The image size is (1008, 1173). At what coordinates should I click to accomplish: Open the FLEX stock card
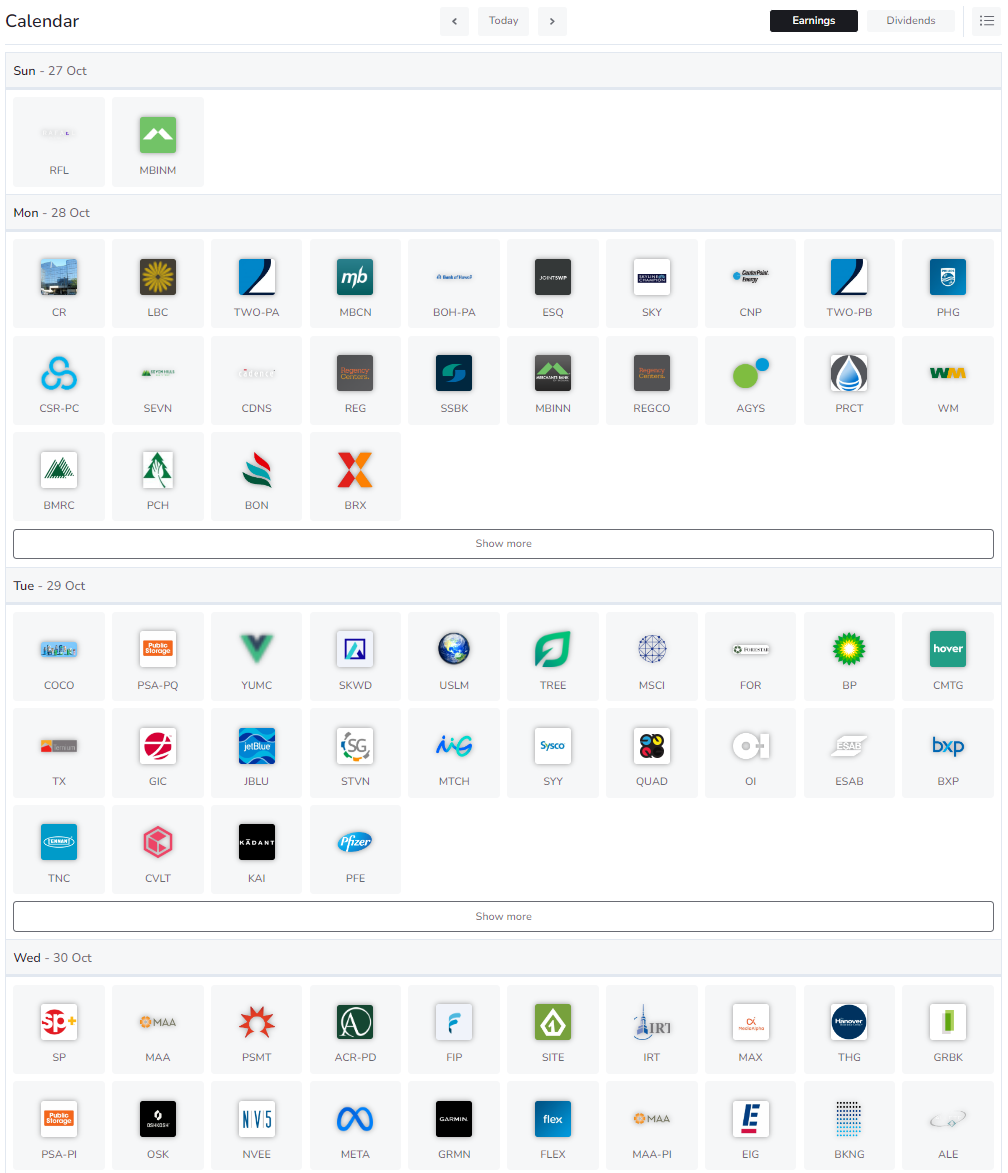point(553,1125)
